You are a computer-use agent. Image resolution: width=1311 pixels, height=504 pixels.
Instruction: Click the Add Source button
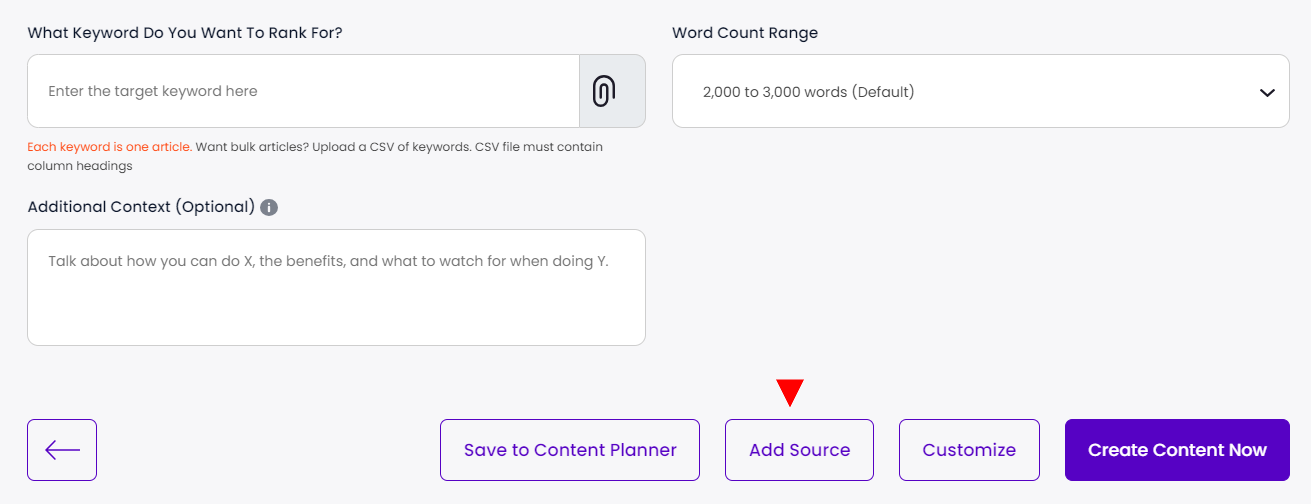[799, 450]
